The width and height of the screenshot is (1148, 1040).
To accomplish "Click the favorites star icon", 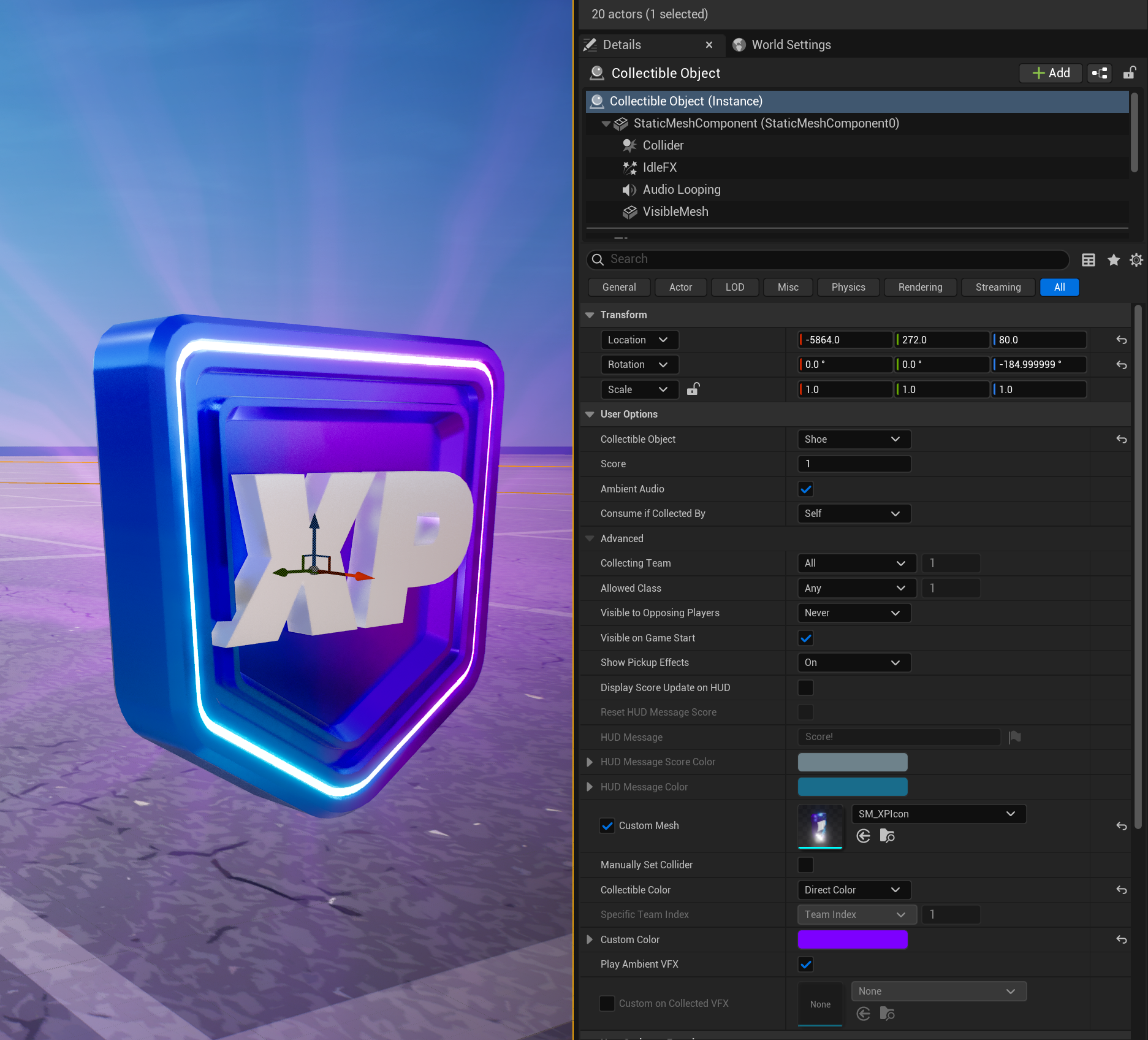I will [1114, 260].
